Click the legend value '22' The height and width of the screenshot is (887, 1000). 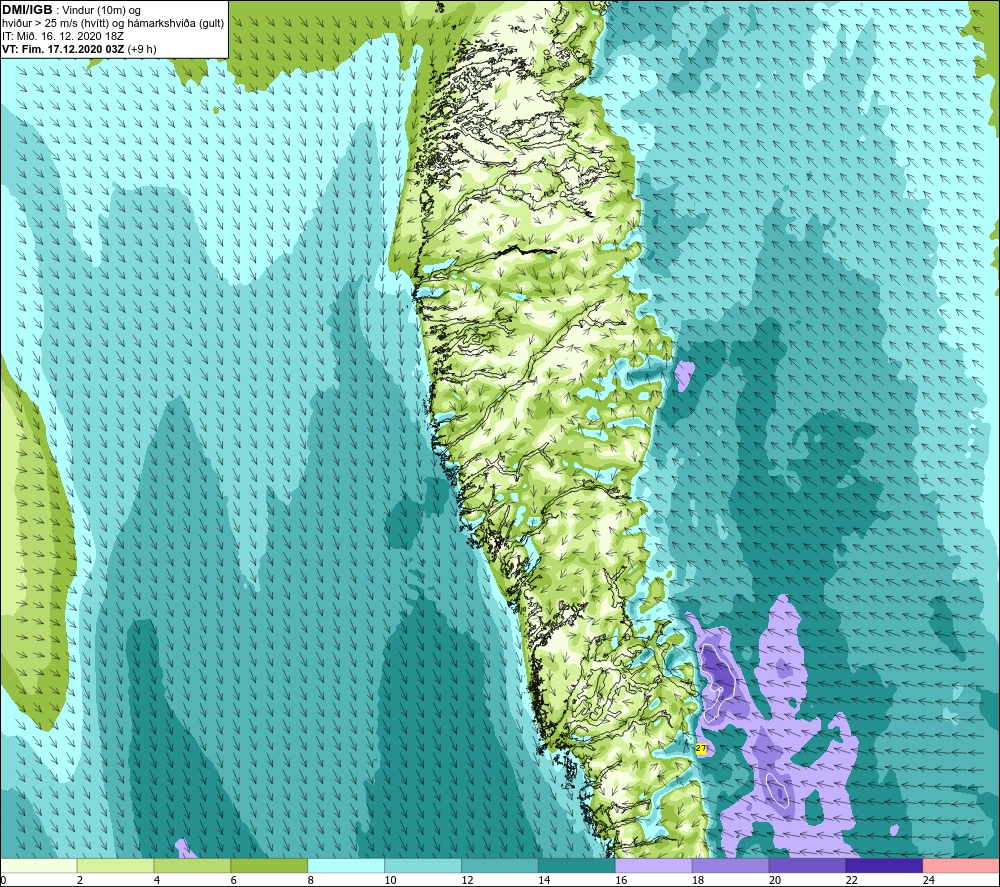(851, 880)
